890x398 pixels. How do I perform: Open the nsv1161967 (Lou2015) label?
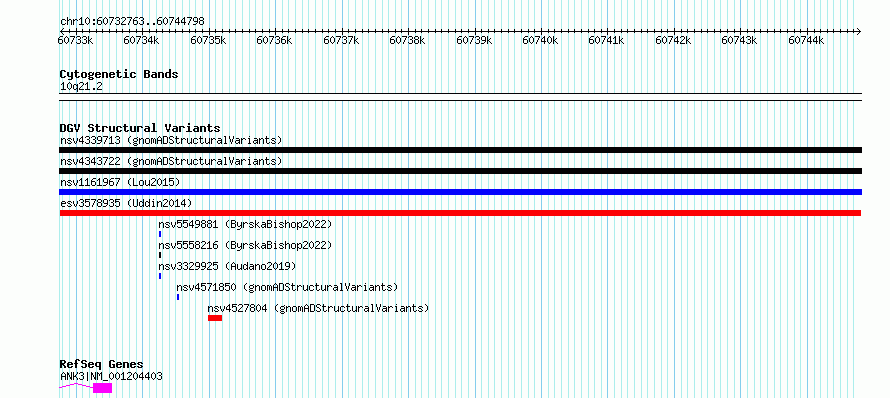coord(120,182)
